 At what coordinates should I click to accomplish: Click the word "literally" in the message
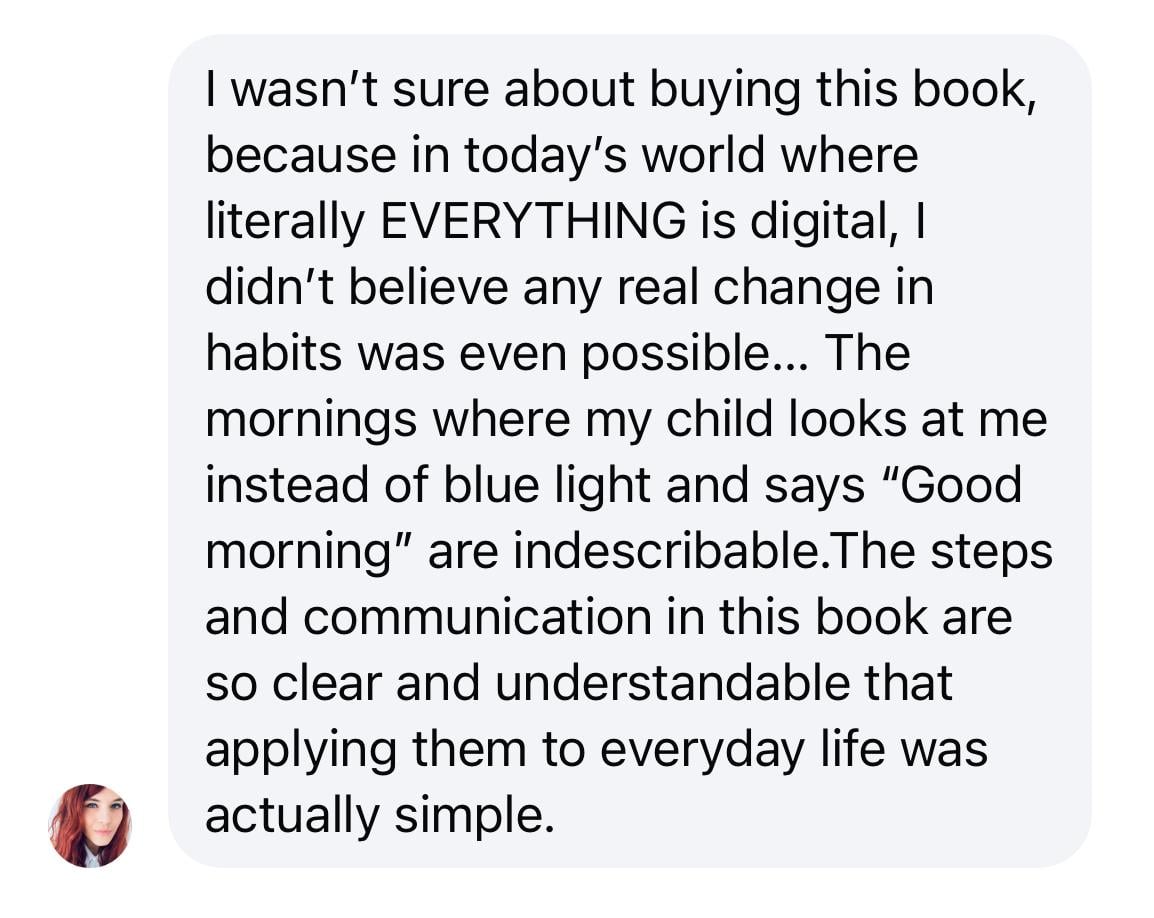click(285, 223)
